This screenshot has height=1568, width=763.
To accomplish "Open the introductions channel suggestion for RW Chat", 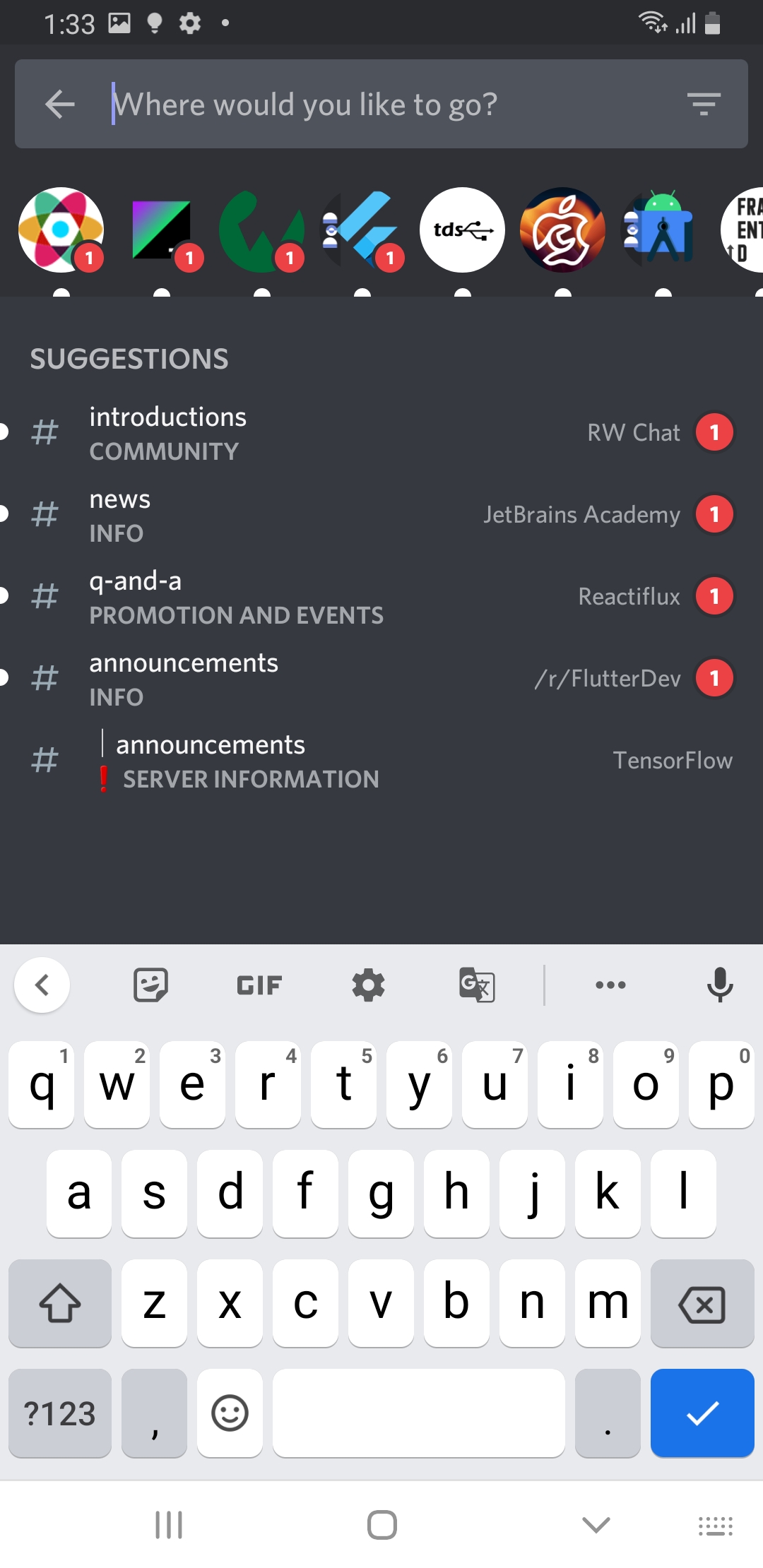I will (381, 432).
